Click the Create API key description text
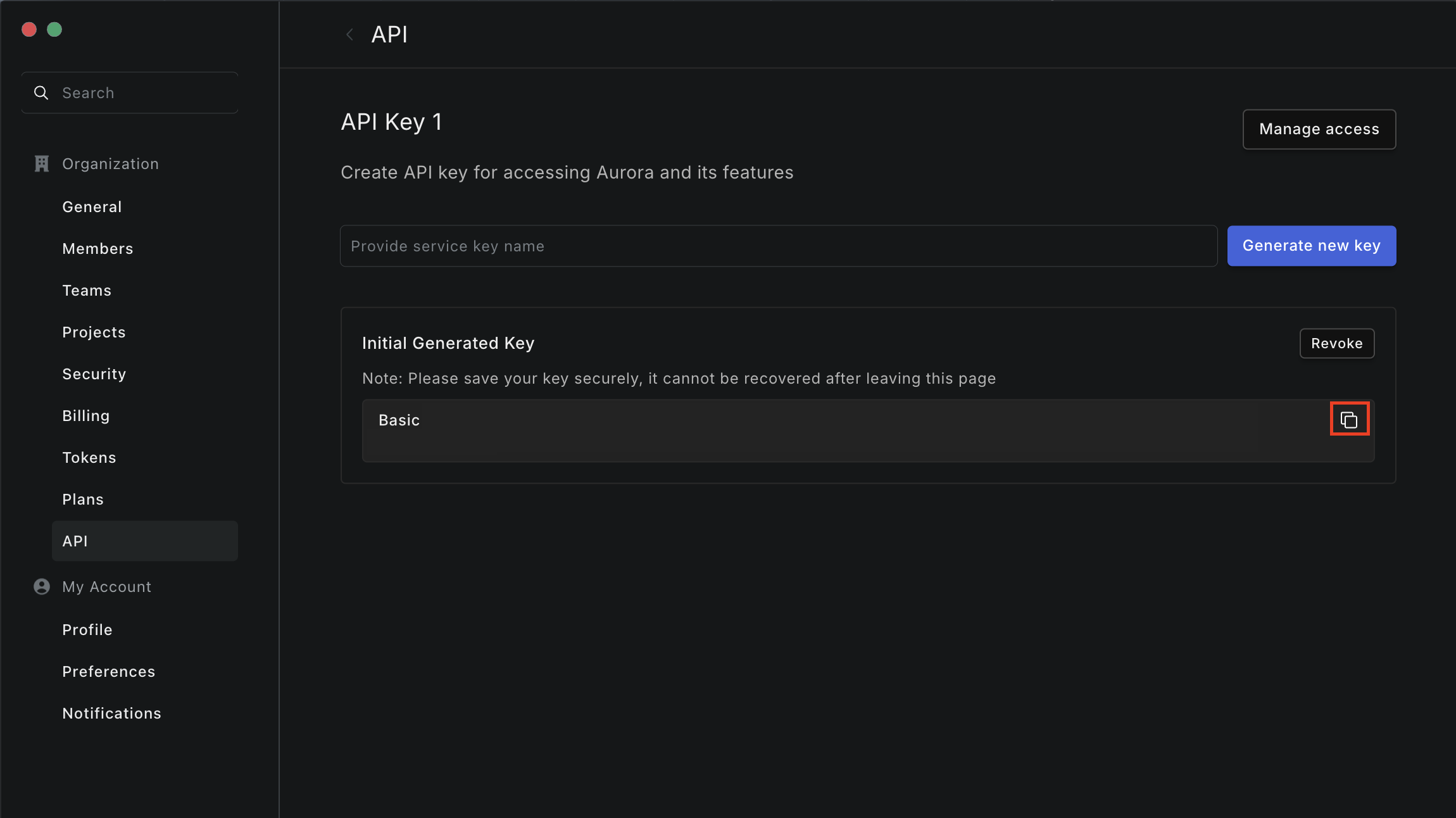The height and width of the screenshot is (818, 1456). pos(567,172)
